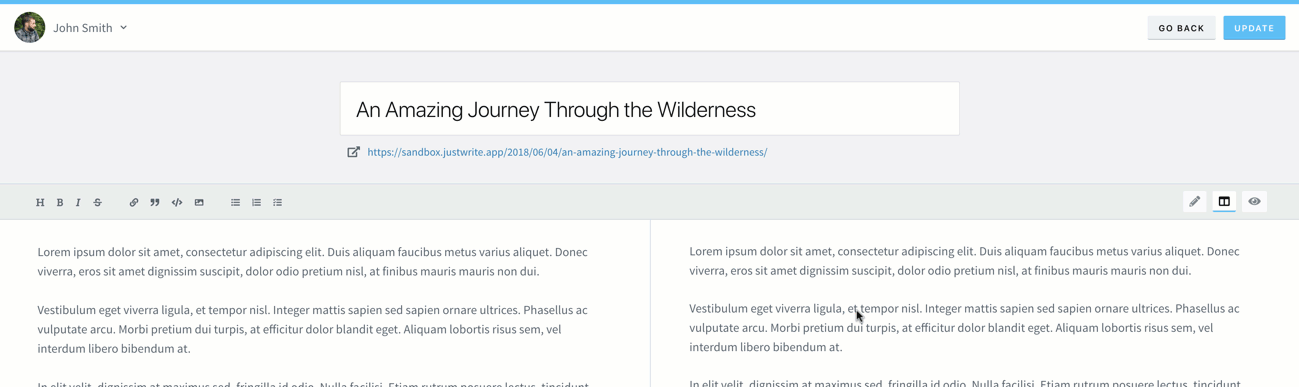
Task: Click the post title input field
Action: point(650,109)
